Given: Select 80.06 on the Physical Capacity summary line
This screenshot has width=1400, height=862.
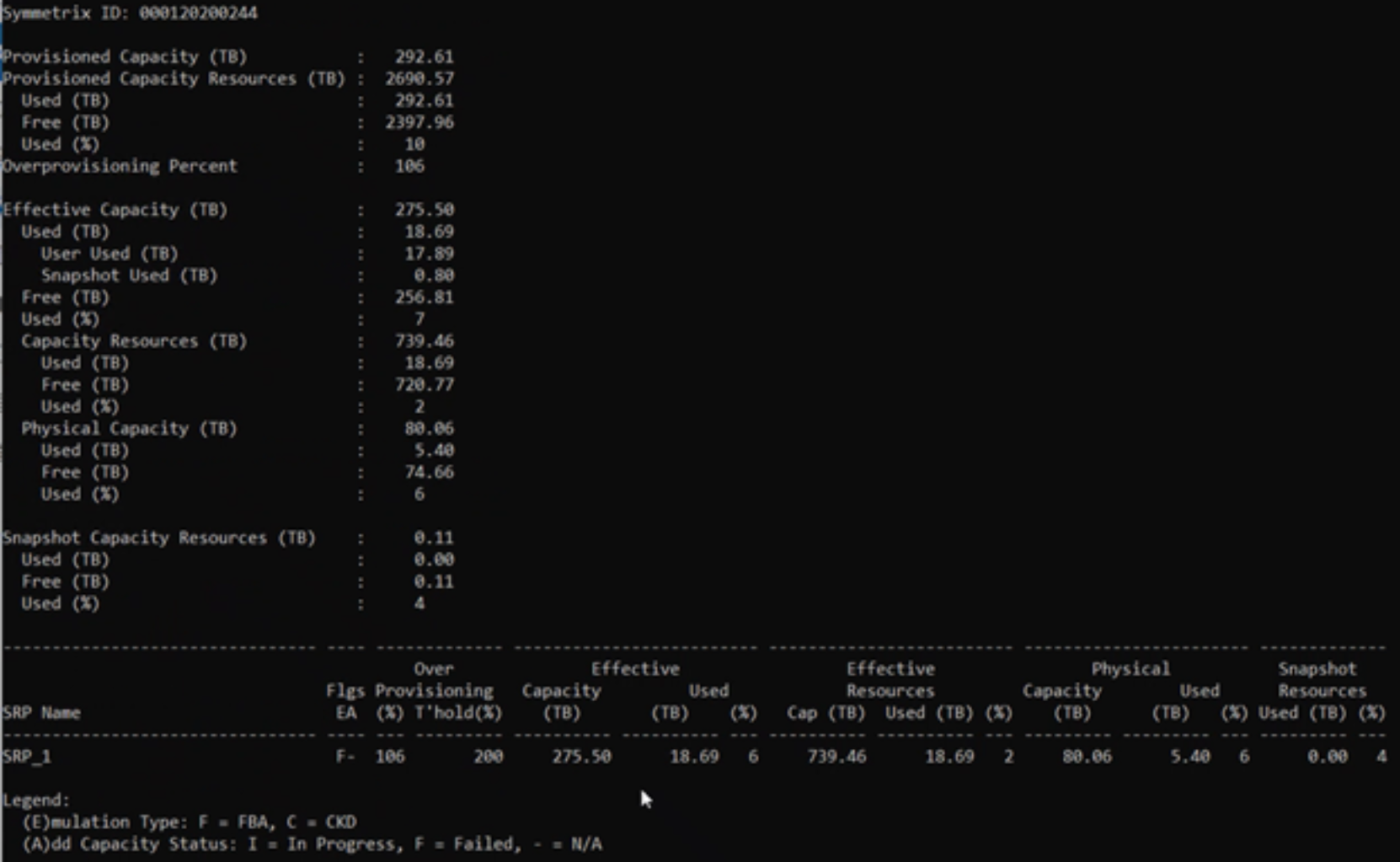Looking at the screenshot, I should [x=429, y=429].
